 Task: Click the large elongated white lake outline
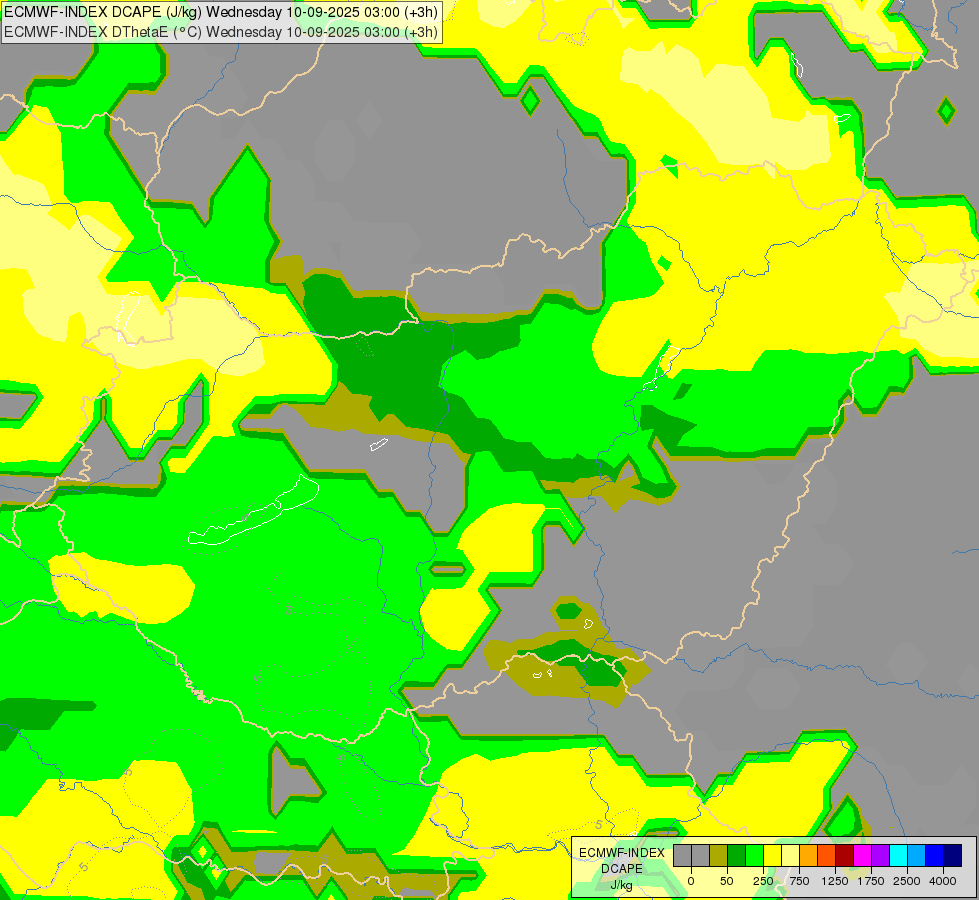pos(253,510)
